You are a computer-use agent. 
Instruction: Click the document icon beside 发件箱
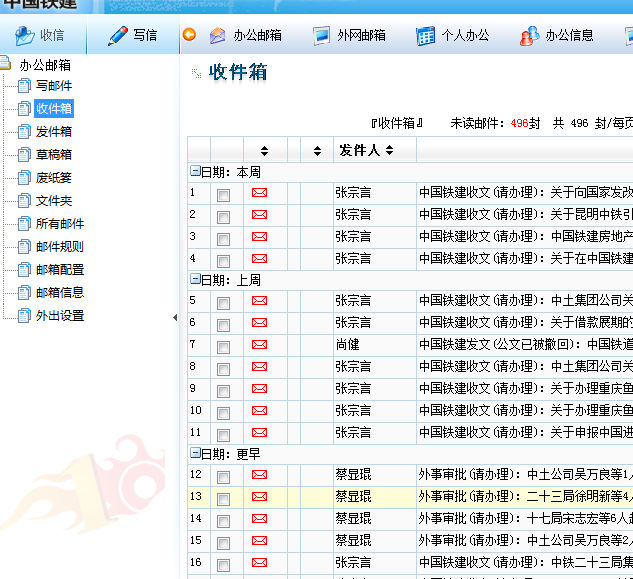coord(24,132)
